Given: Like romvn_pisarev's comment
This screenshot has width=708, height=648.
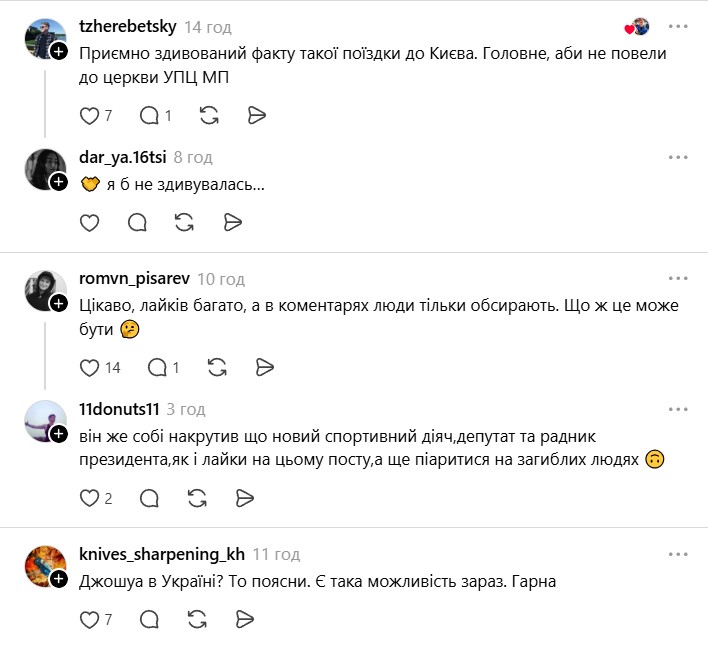Looking at the screenshot, I should coord(89,367).
